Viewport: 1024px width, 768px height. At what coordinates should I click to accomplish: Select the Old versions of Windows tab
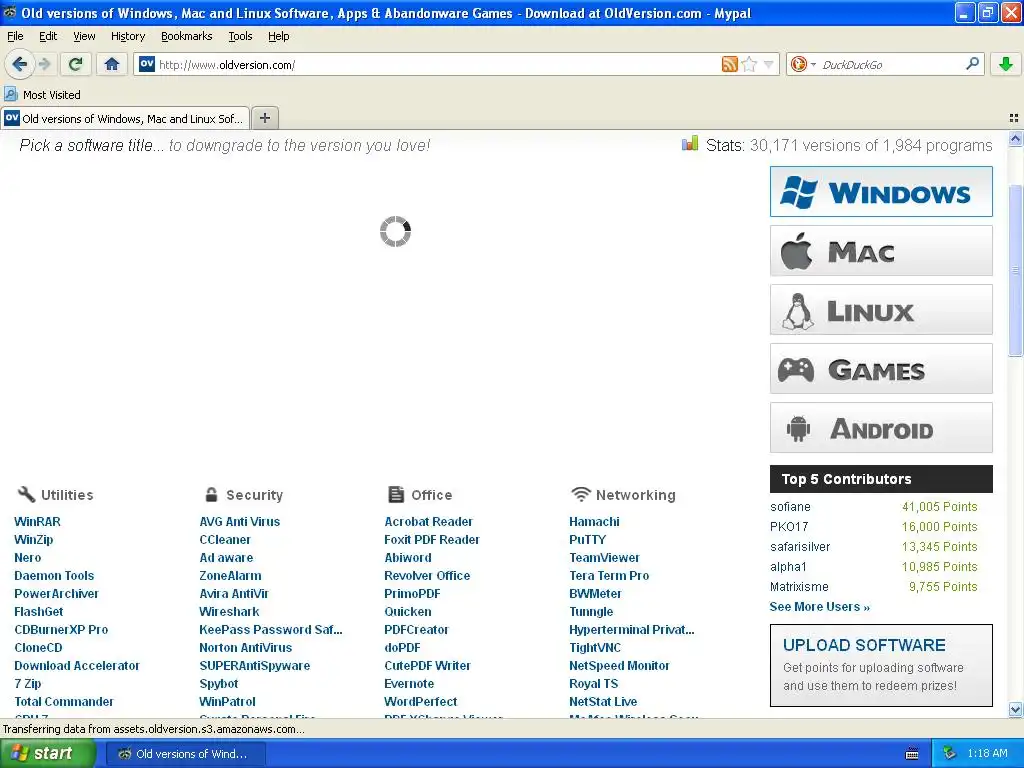click(125, 118)
